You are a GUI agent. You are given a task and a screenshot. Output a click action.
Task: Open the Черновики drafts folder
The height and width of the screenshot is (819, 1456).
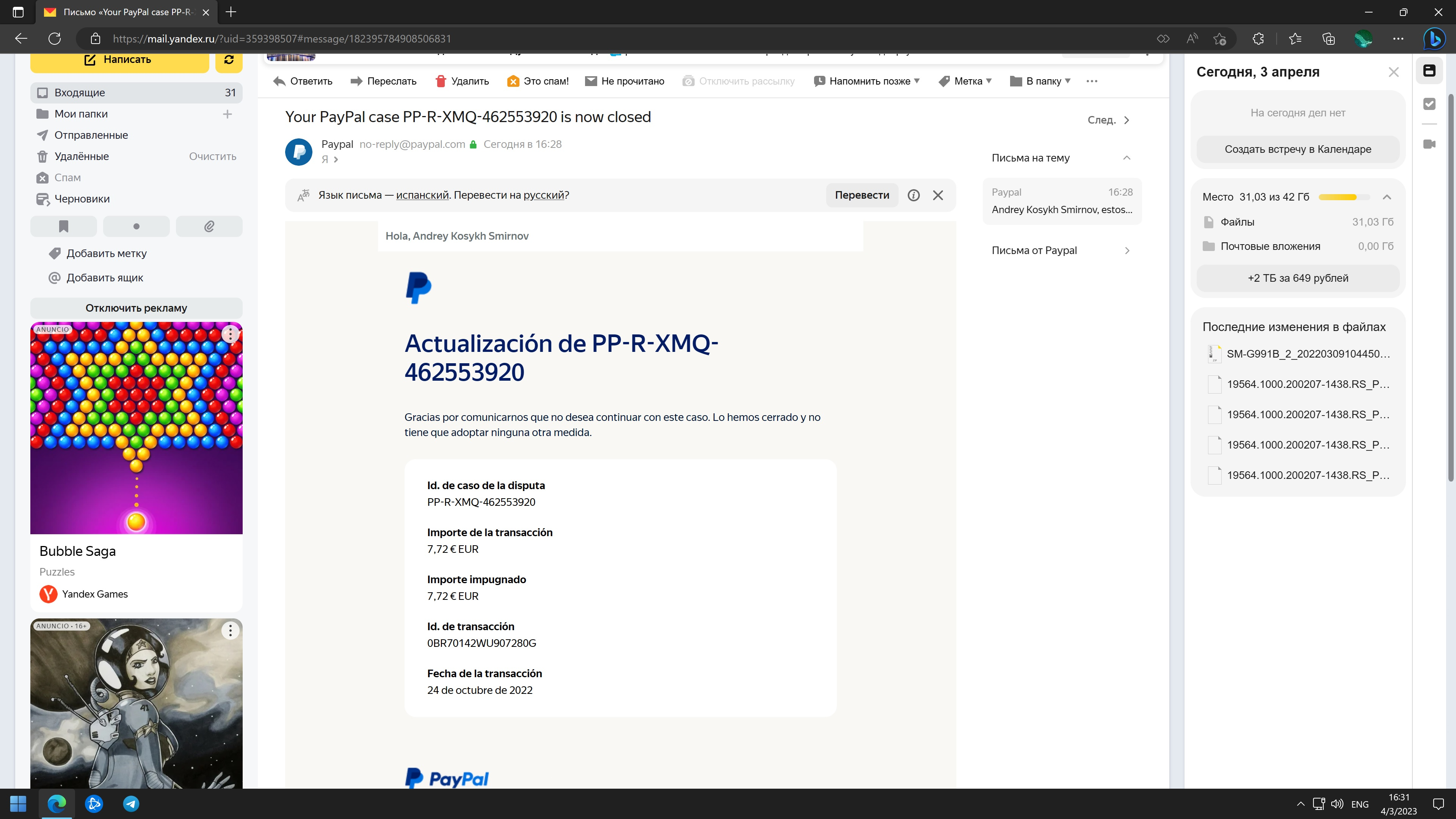click(x=82, y=199)
